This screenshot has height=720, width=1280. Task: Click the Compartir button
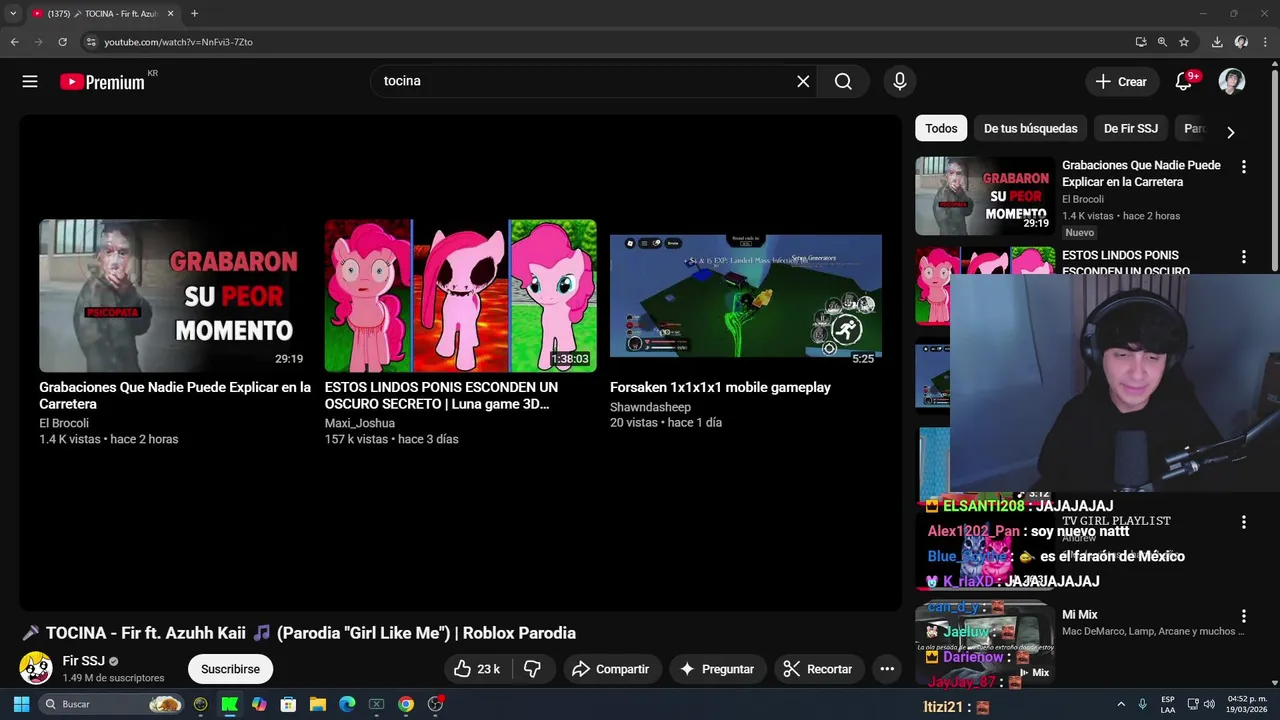click(x=610, y=669)
